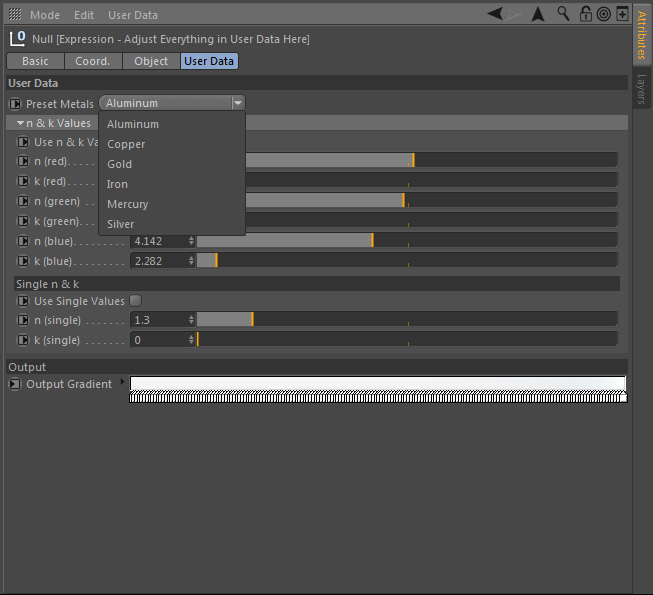Click the up arrow navigation icon
653x595 pixels.
click(538, 14)
